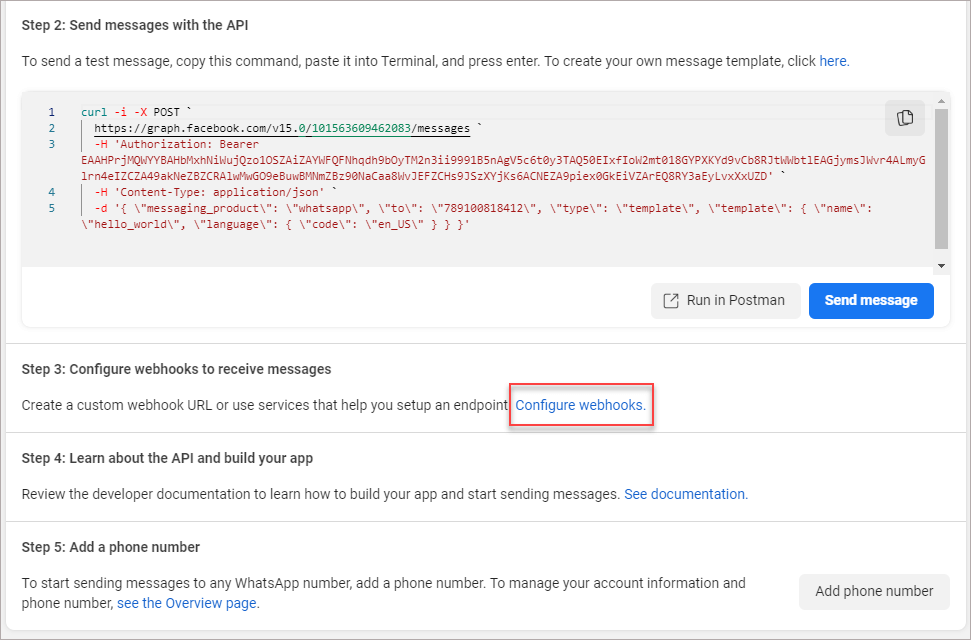Screen dimensions: 971x640
Task: Follow the 'see the Overview page' link
Action: [188, 603]
